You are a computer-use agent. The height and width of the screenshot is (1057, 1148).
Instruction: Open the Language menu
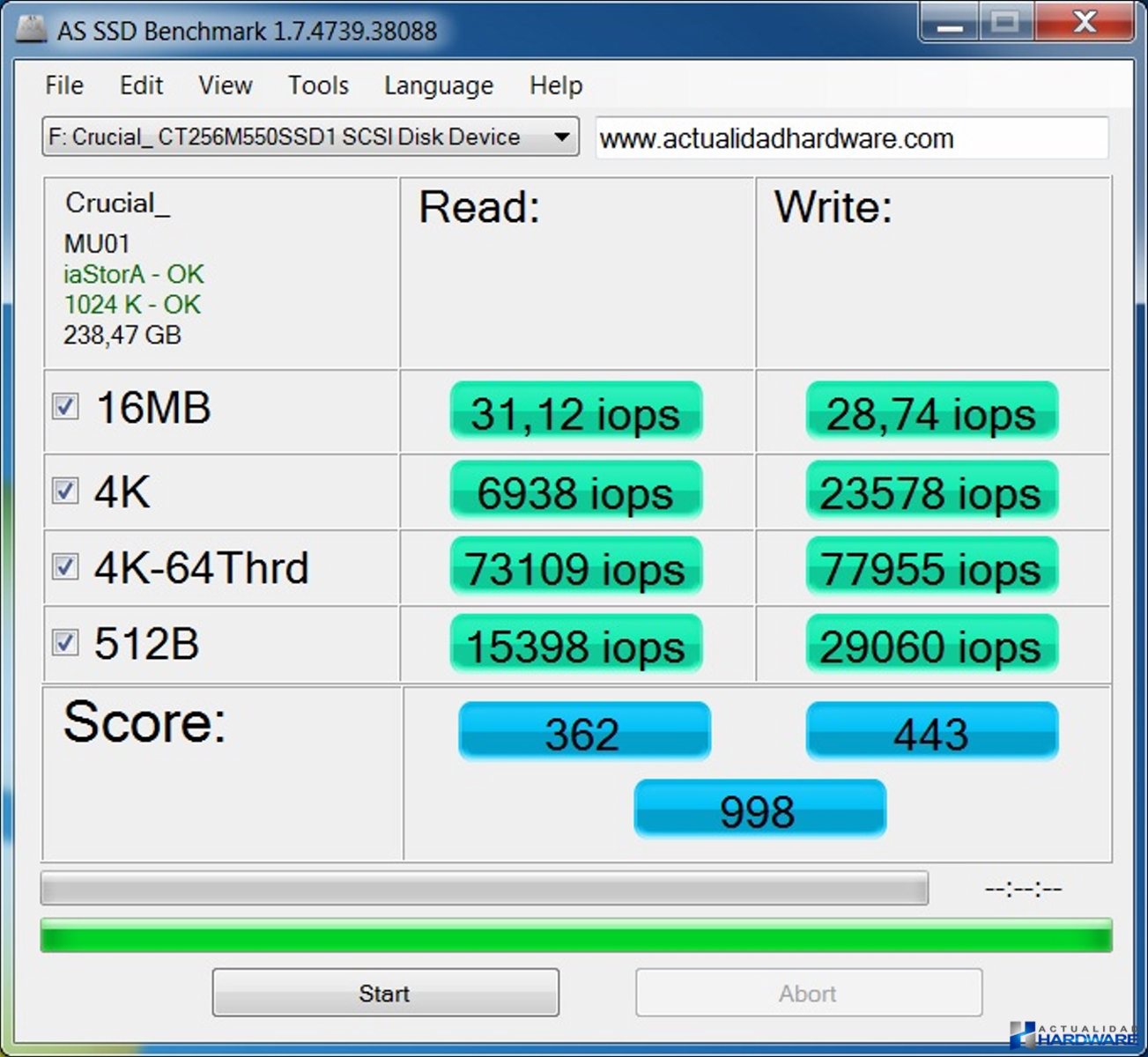tap(439, 85)
